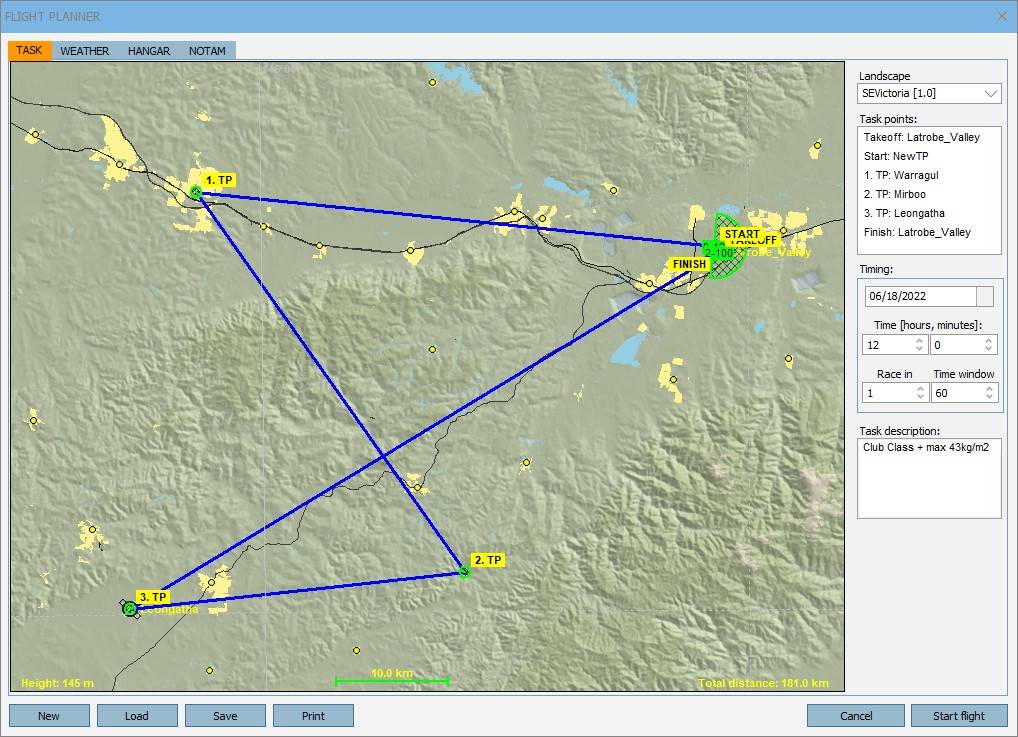Screen dimensions: 1018x737
Task: Increase the hours time value
Action: point(920,340)
